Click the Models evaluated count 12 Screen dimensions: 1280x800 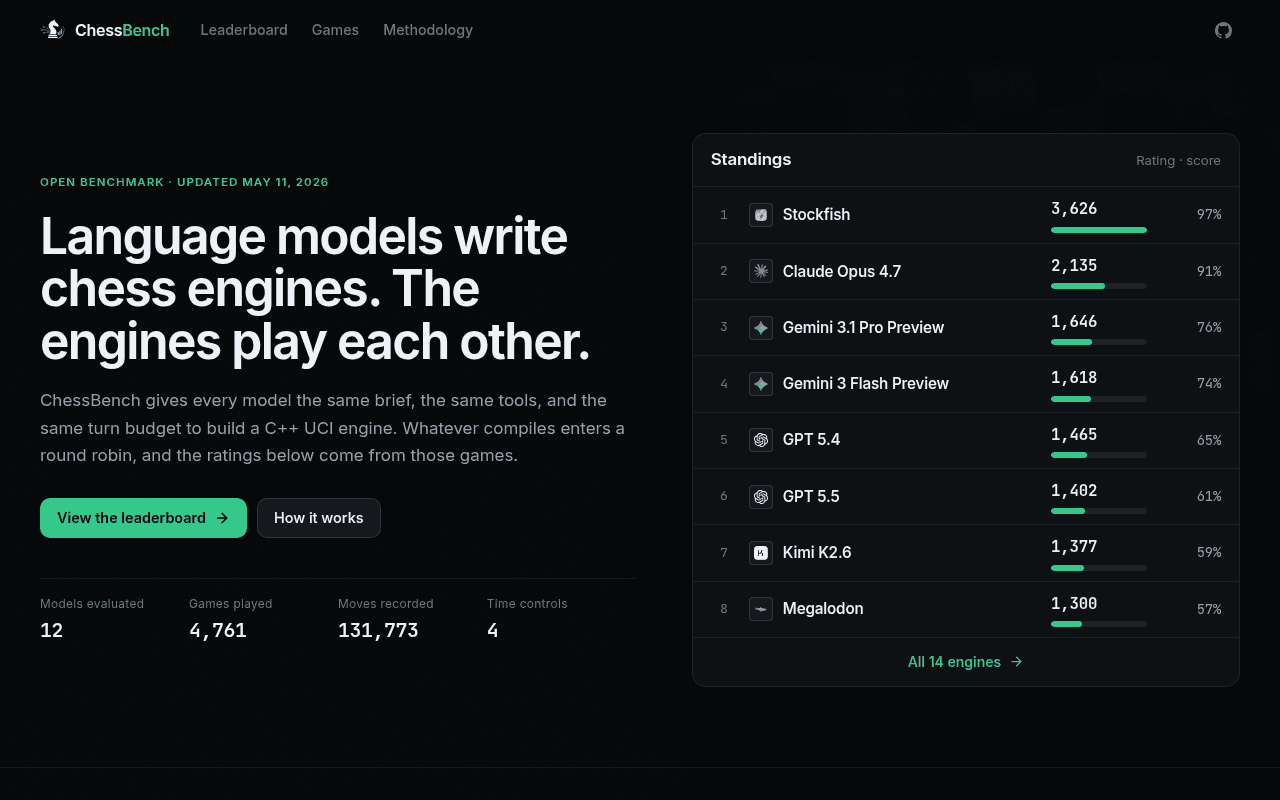(52, 630)
